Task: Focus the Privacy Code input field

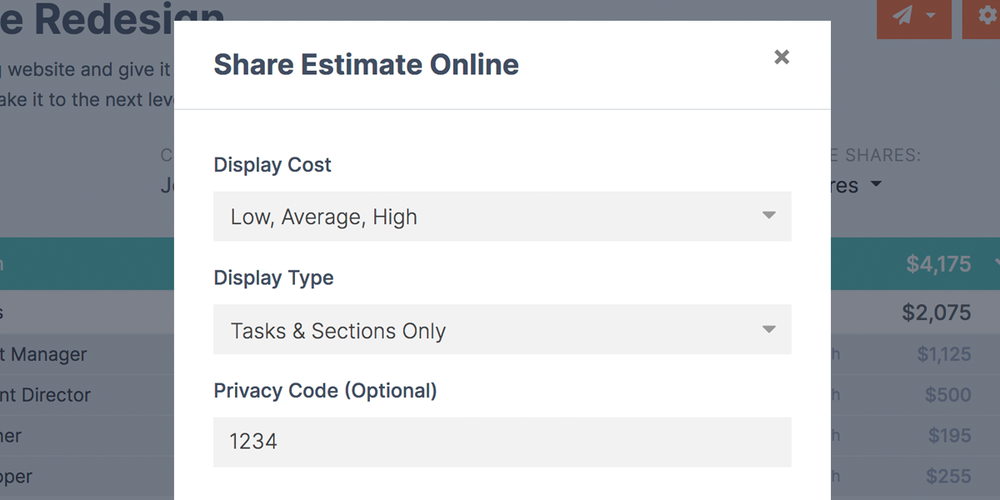Action: tap(502, 441)
